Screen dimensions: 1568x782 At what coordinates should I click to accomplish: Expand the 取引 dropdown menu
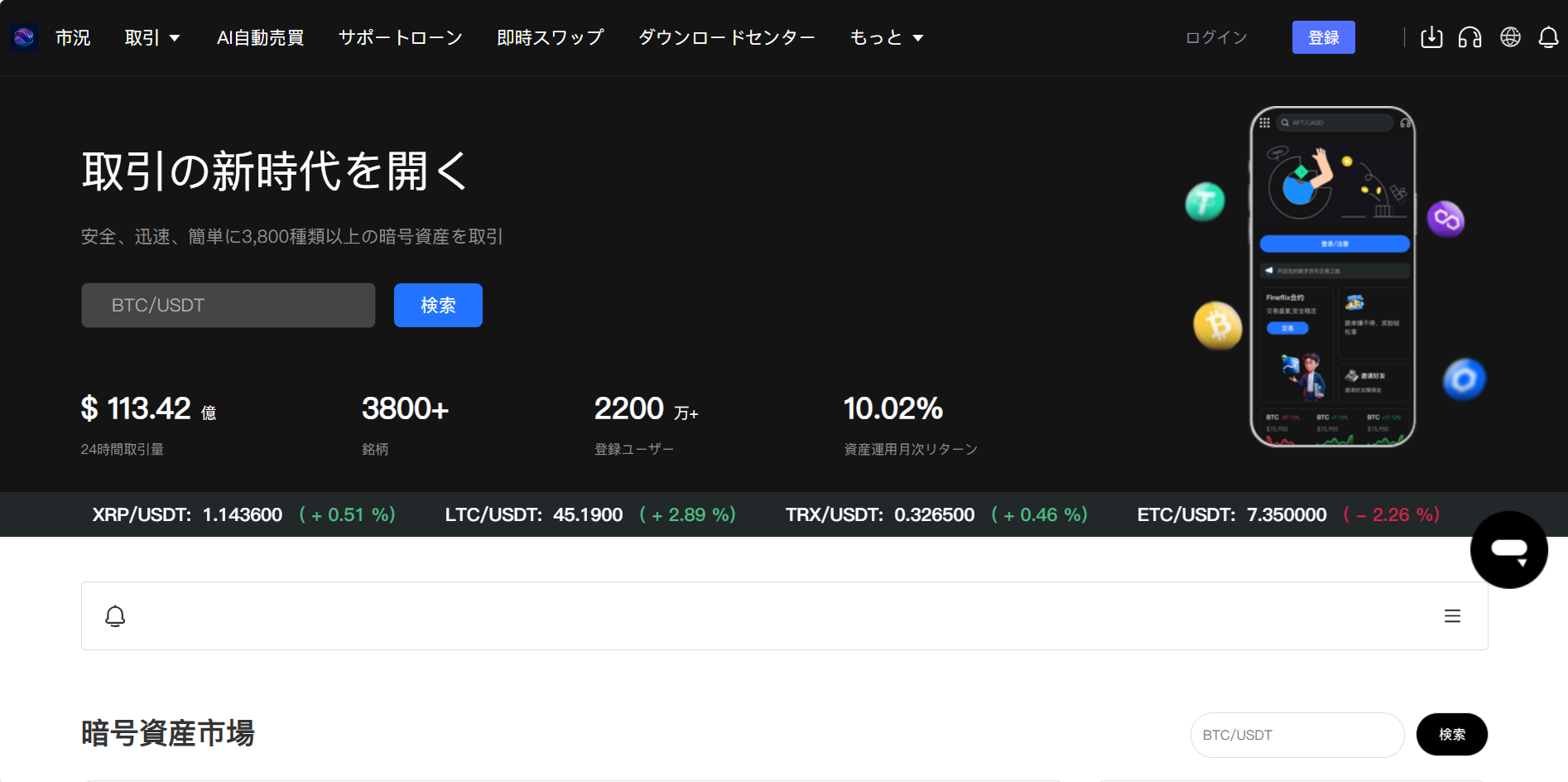point(152,37)
